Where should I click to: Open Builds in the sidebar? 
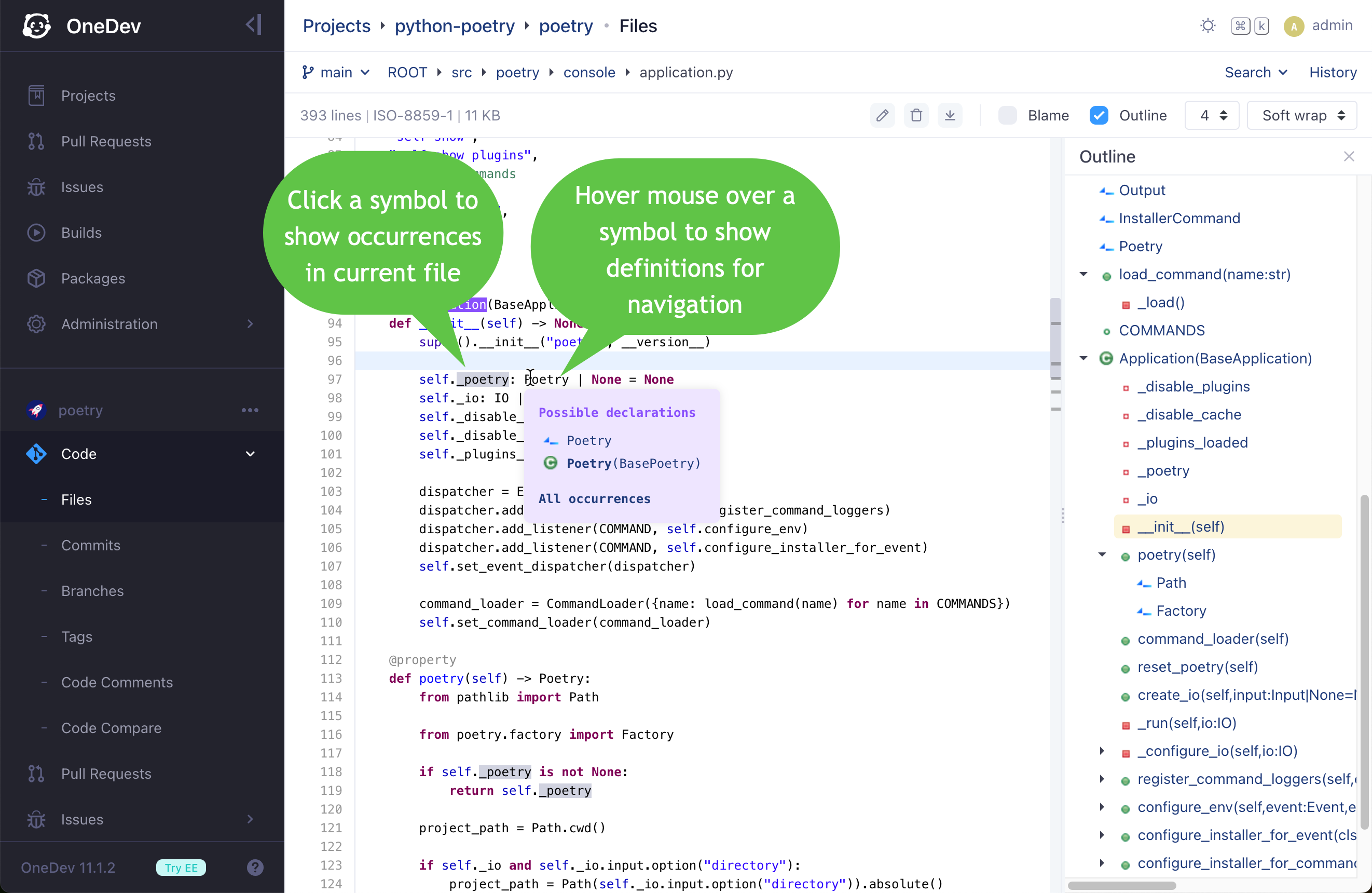coord(81,233)
